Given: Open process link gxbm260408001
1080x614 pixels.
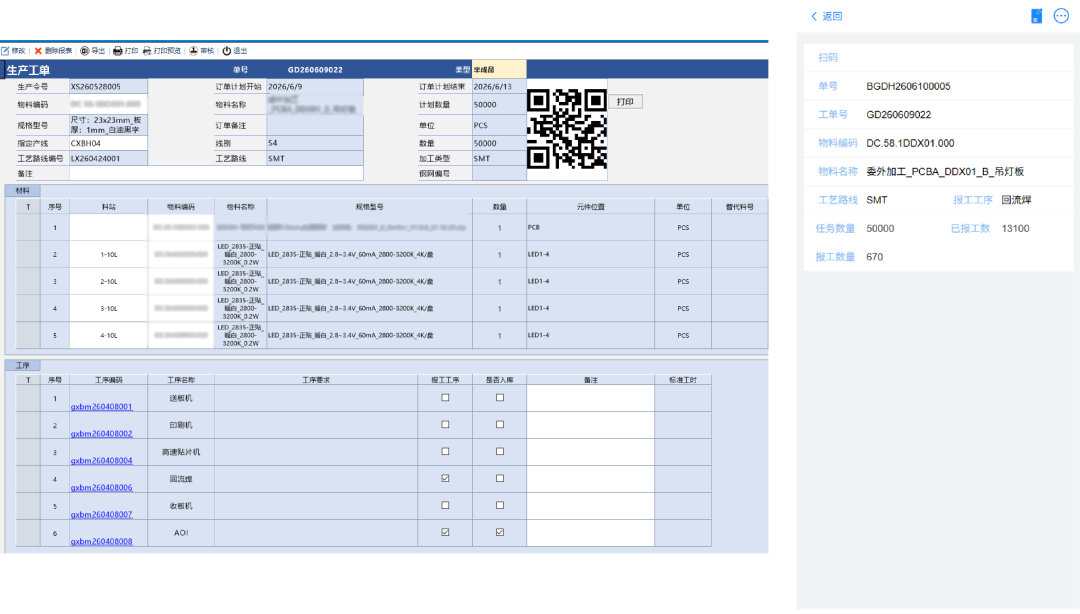Looking at the screenshot, I should click(x=101, y=407).
